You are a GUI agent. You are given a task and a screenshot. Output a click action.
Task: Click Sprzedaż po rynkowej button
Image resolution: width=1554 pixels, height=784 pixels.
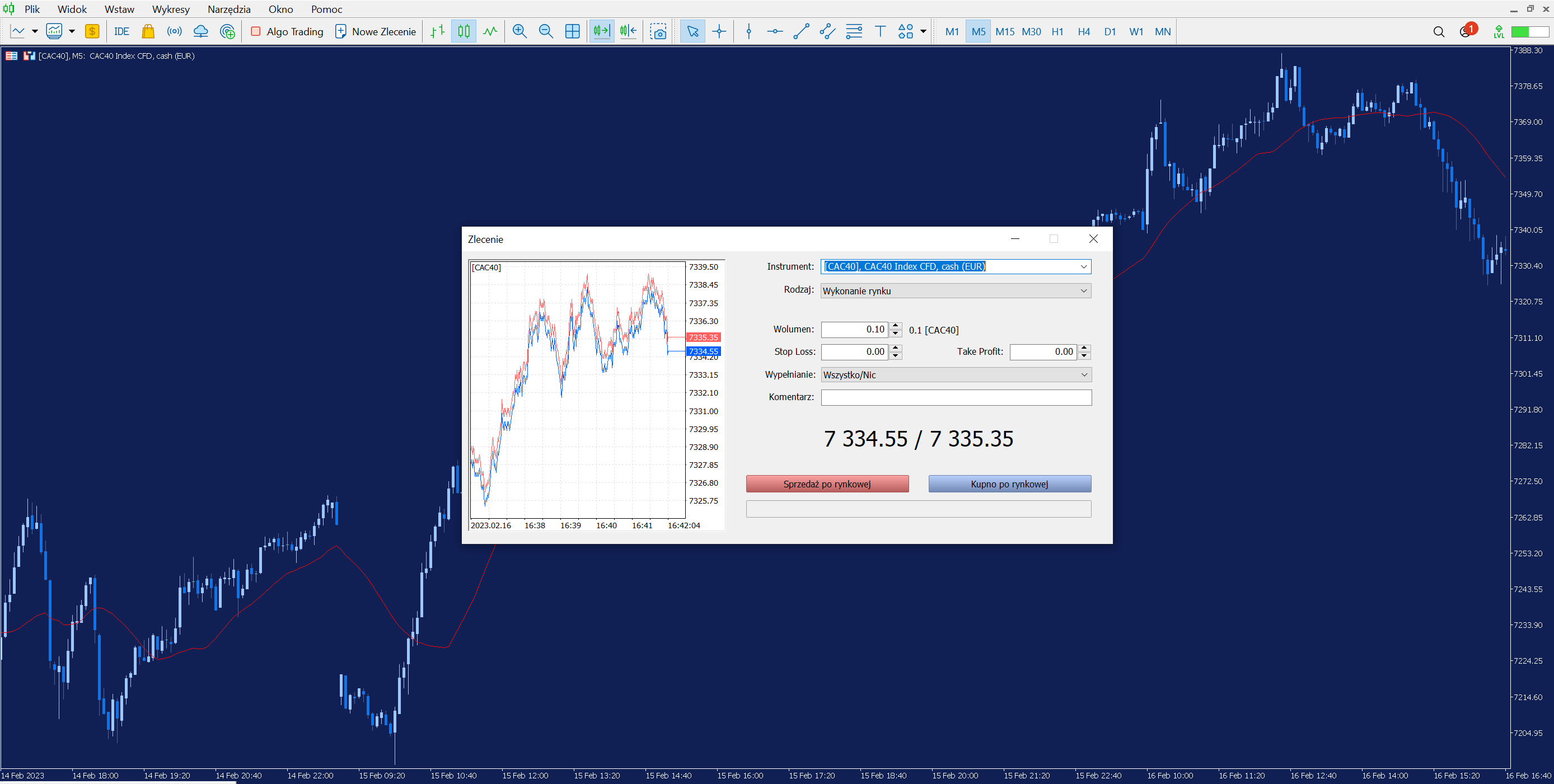tap(827, 483)
